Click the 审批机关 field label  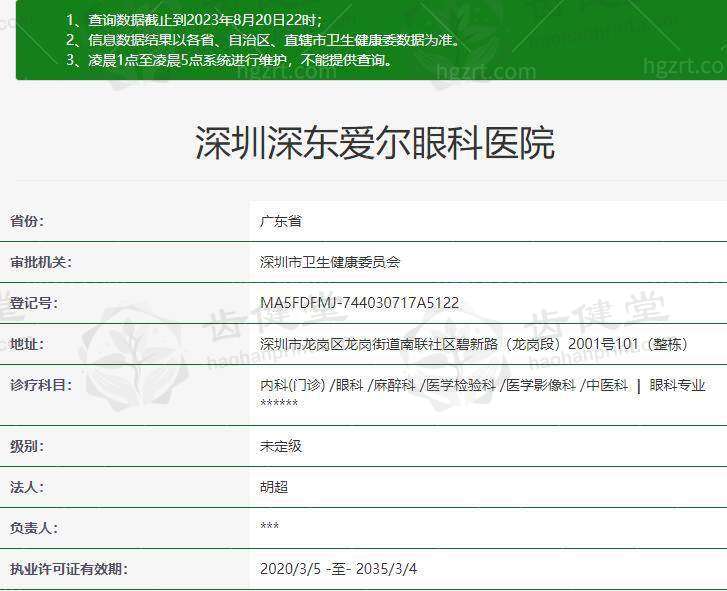click(x=41, y=262)
